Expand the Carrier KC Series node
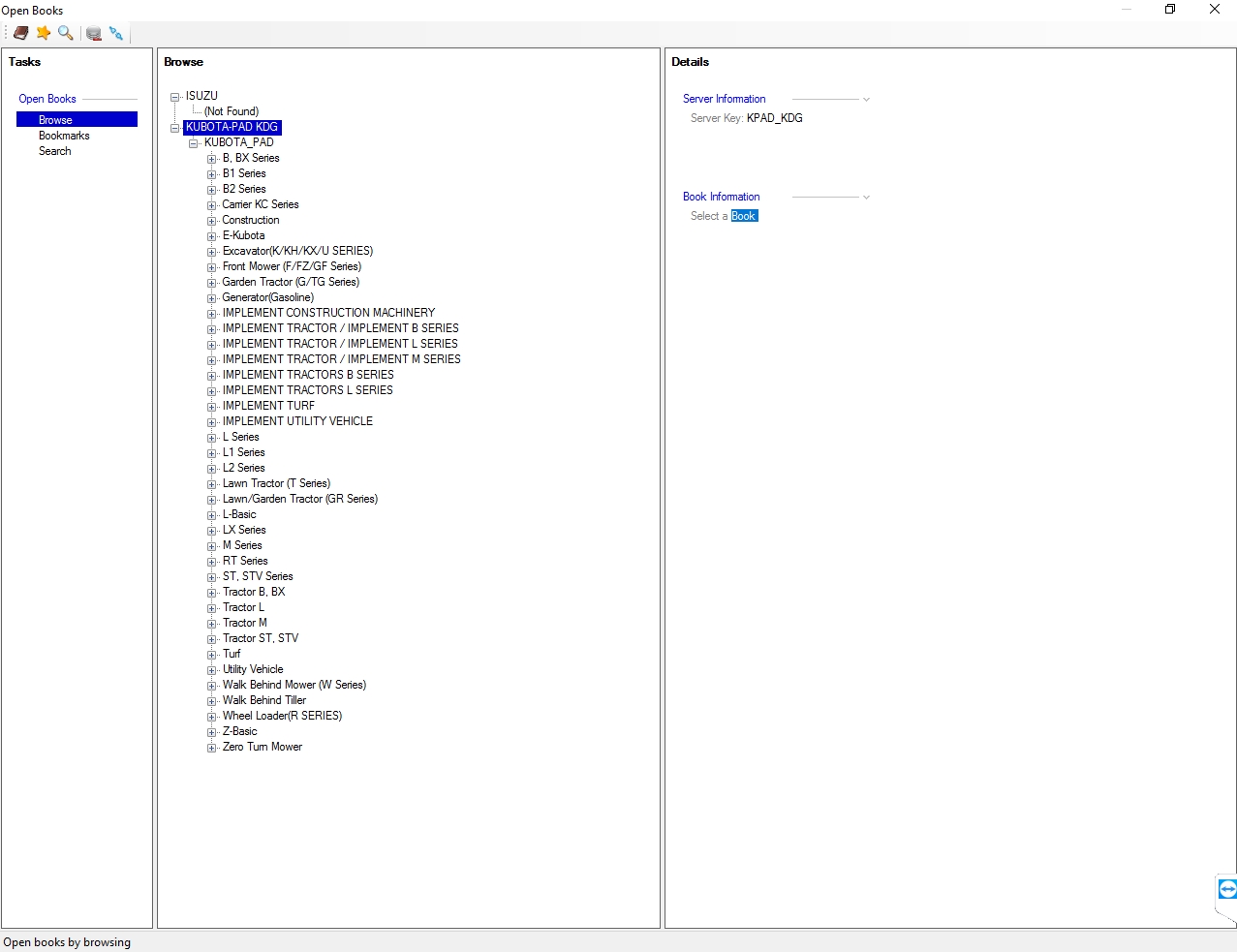This screenshot has height=952, width=1237. [x=212, y=205]
